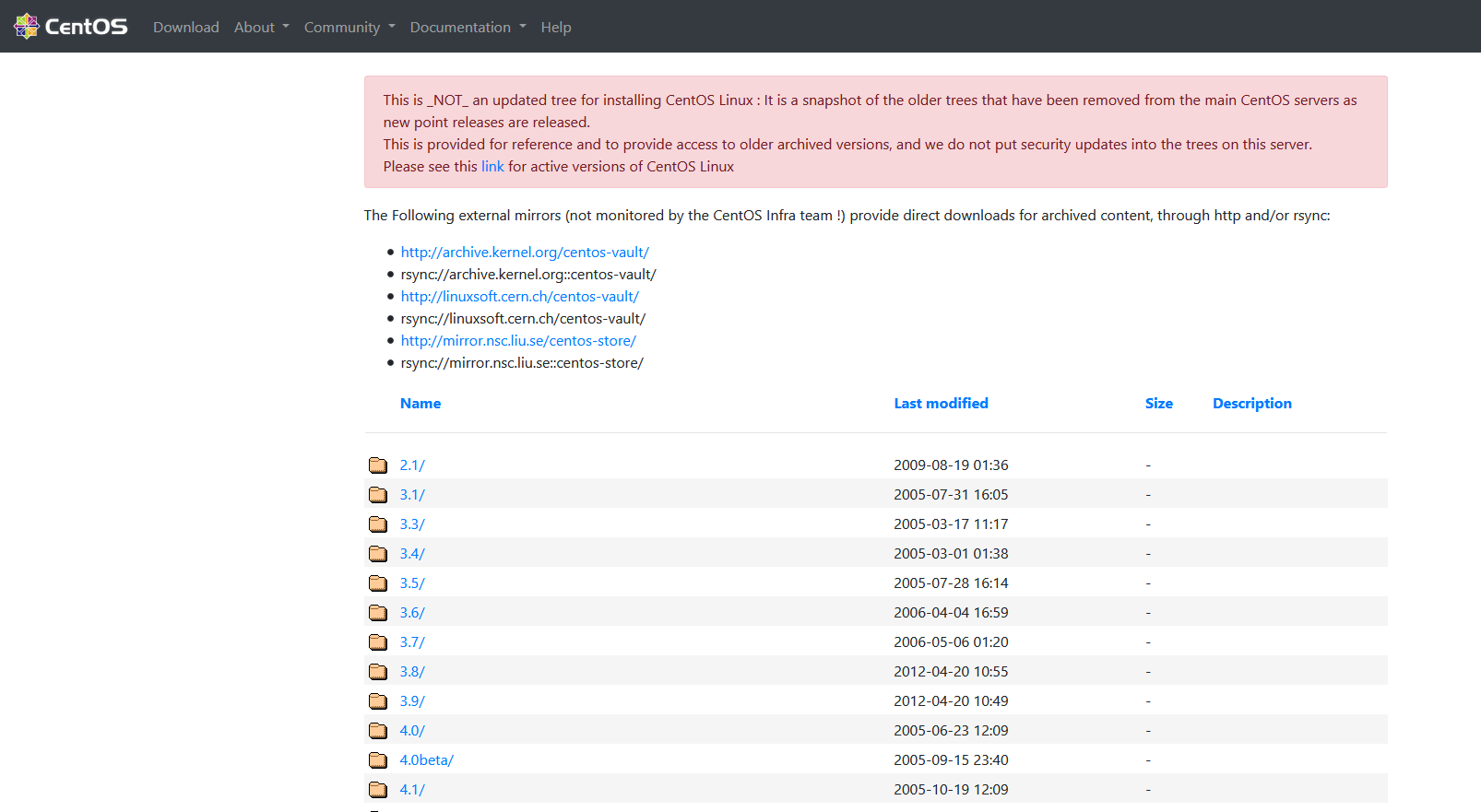Click folder icon beside 3.9/

pos(378,700)
